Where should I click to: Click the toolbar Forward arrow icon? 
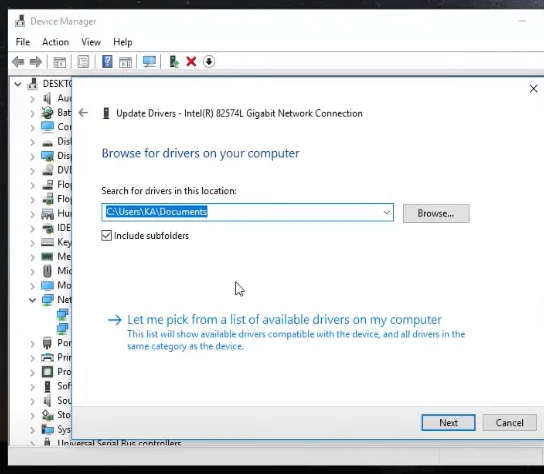pos(36,62)
